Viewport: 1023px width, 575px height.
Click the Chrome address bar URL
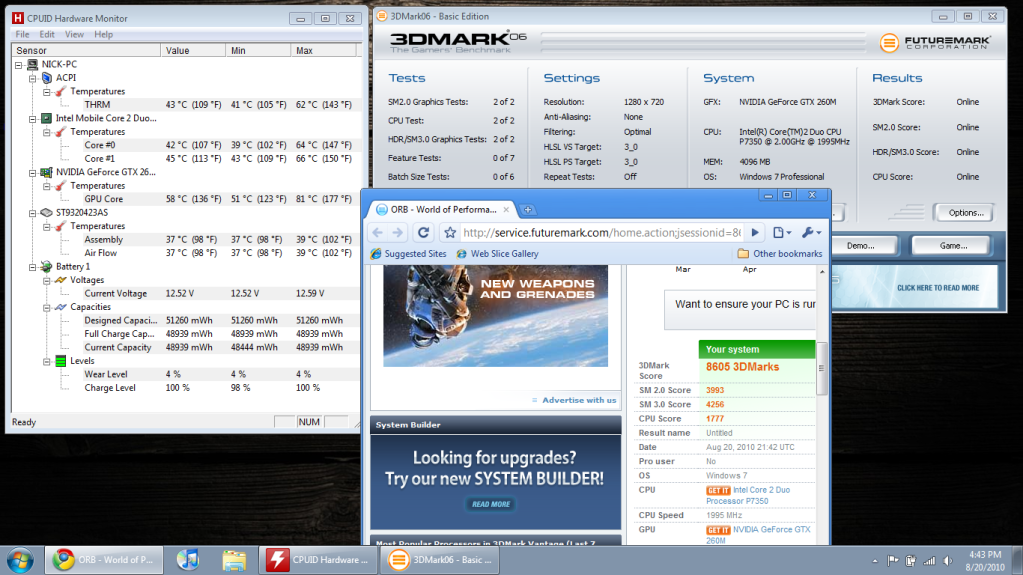tap(602, 232)
